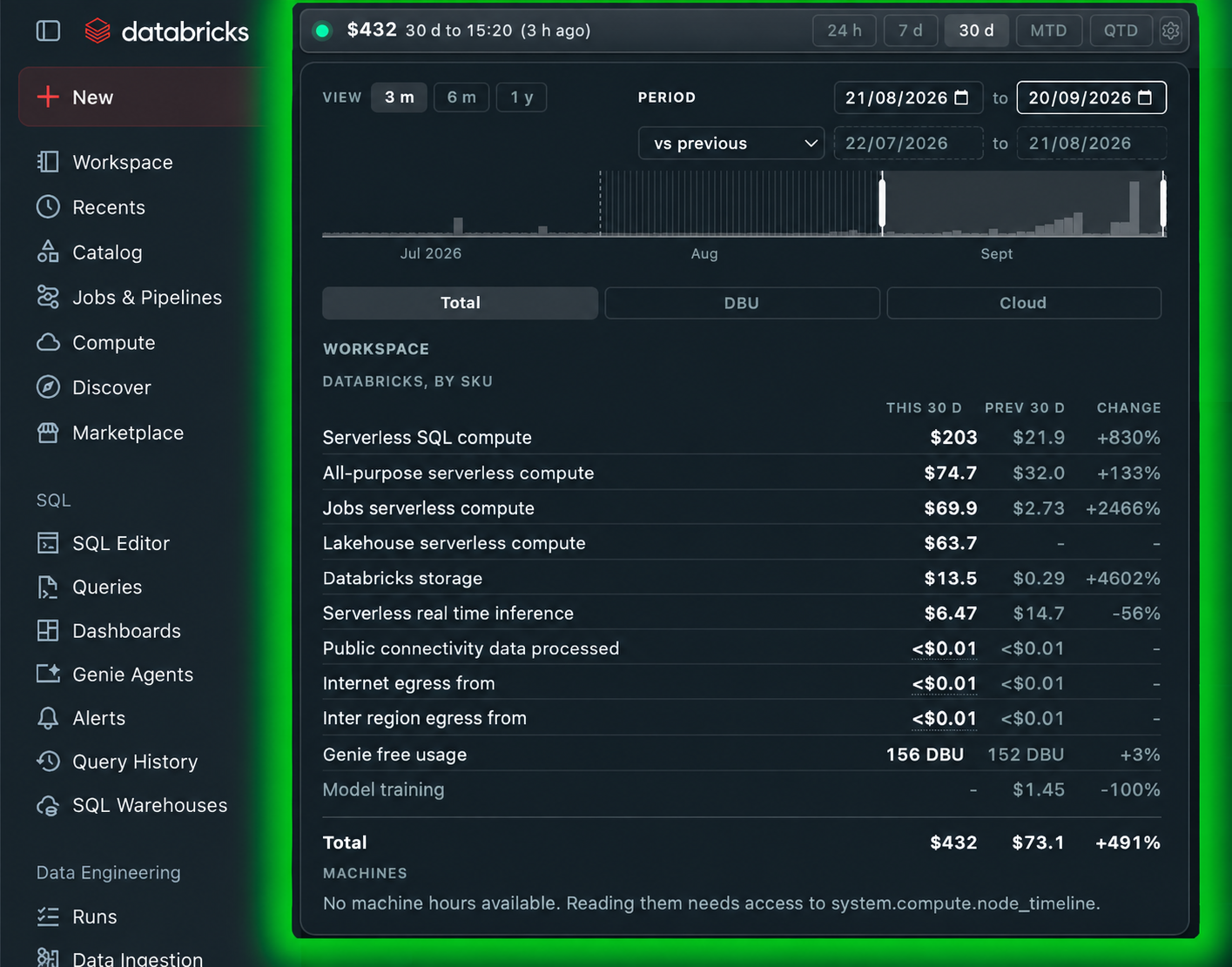
Task: Open the Catalog icon
Action: tap(48, 252)
